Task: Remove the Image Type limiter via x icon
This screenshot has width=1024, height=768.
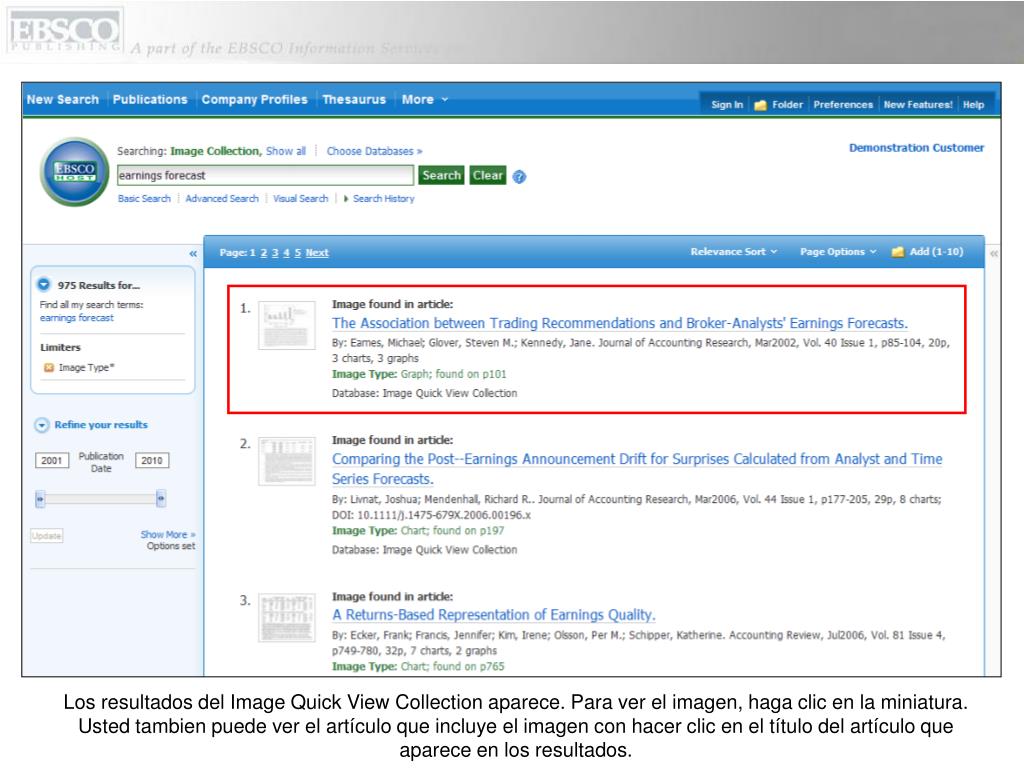Action: (48, 368)
